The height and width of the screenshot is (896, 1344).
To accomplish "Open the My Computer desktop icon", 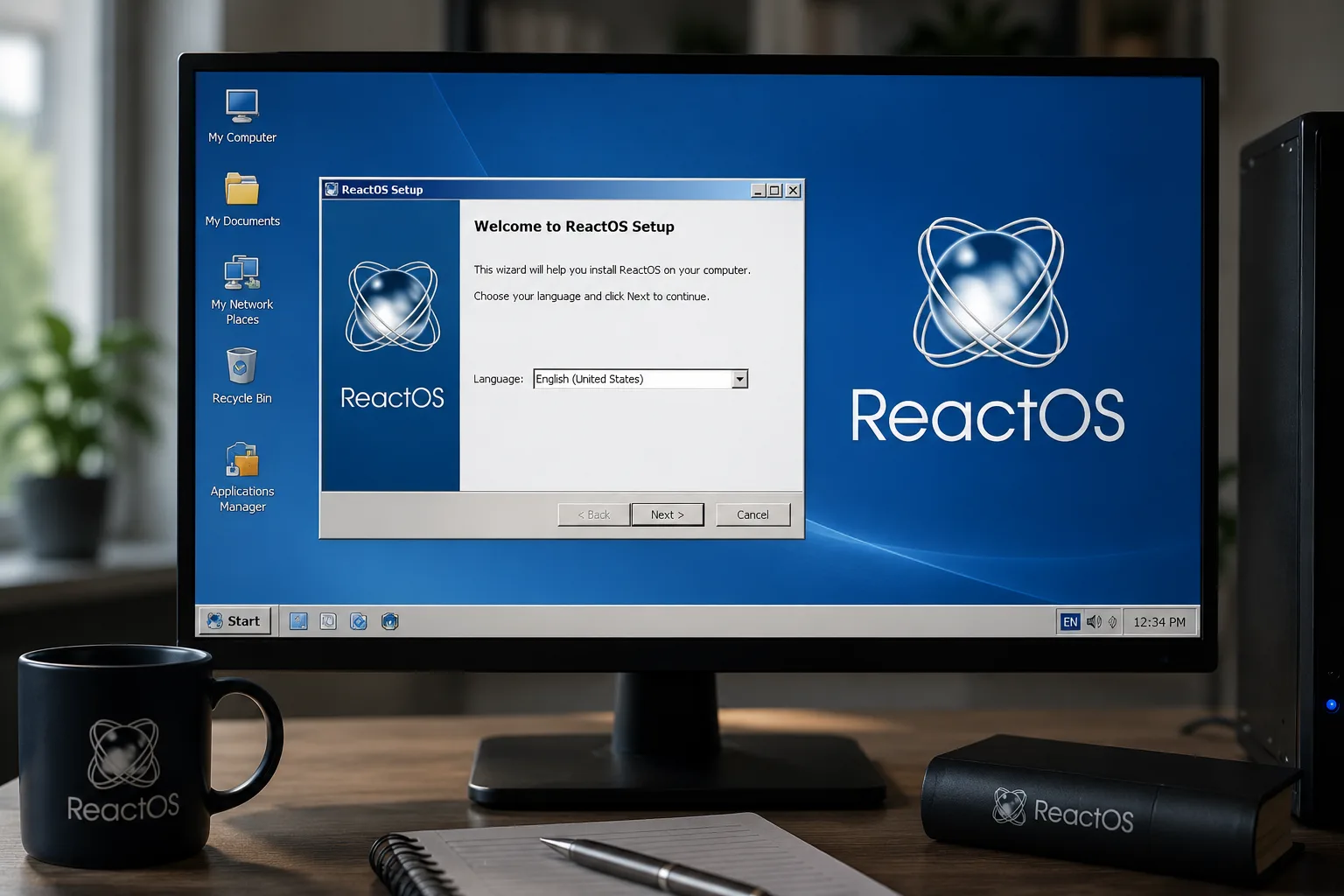I will pos(241,106).
